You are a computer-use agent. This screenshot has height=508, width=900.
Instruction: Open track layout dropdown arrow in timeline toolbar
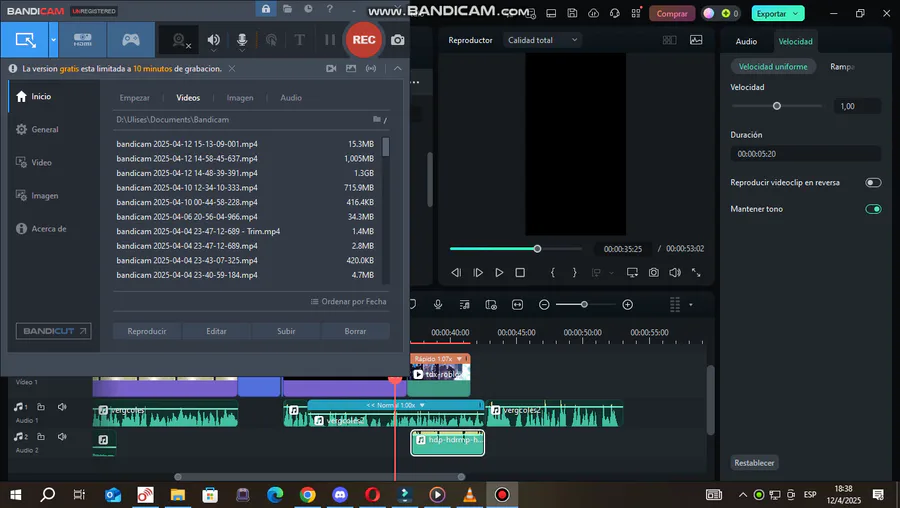(x=690, y=305)
